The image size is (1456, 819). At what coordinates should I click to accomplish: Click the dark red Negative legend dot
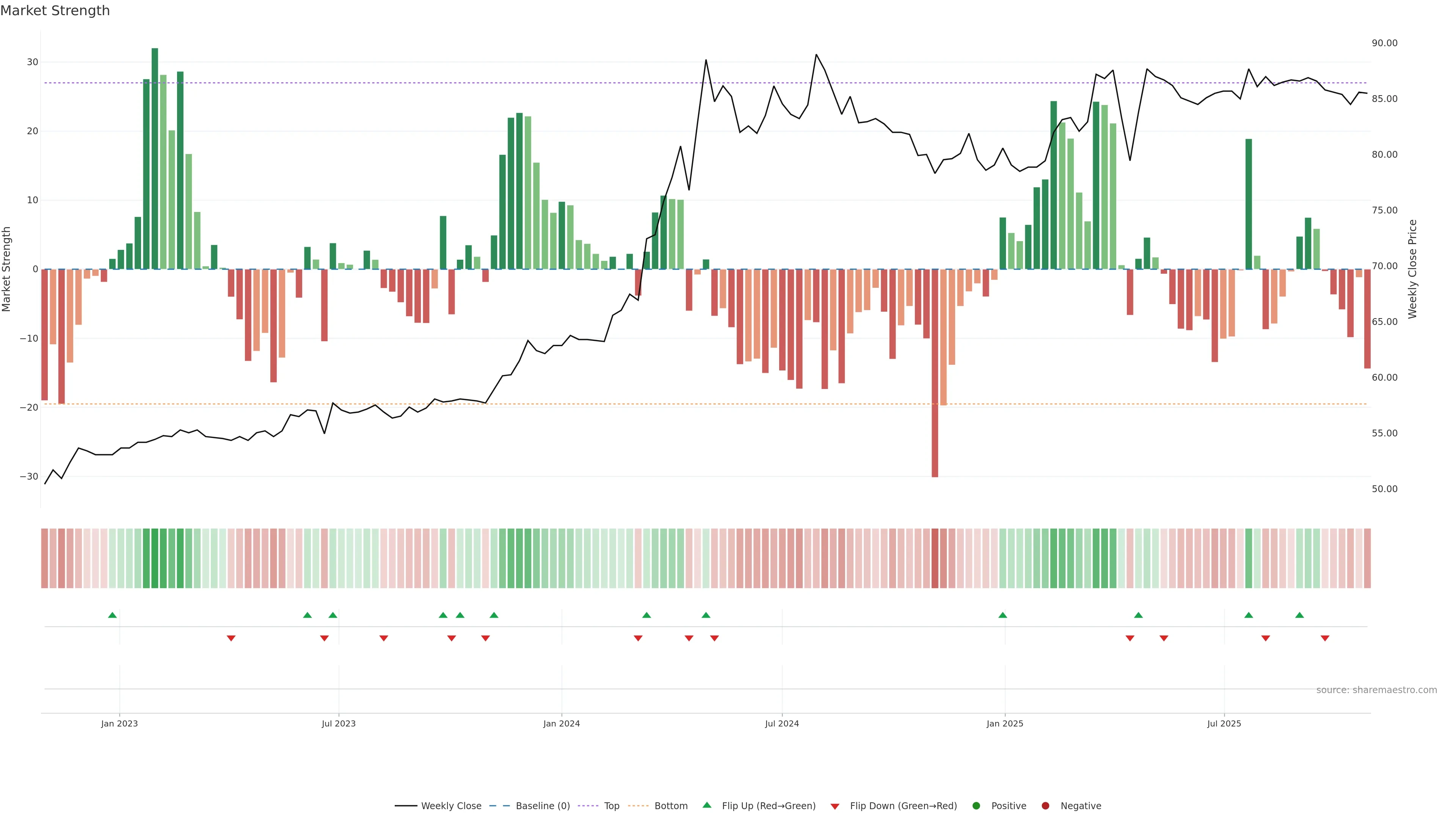point(1045,806)
